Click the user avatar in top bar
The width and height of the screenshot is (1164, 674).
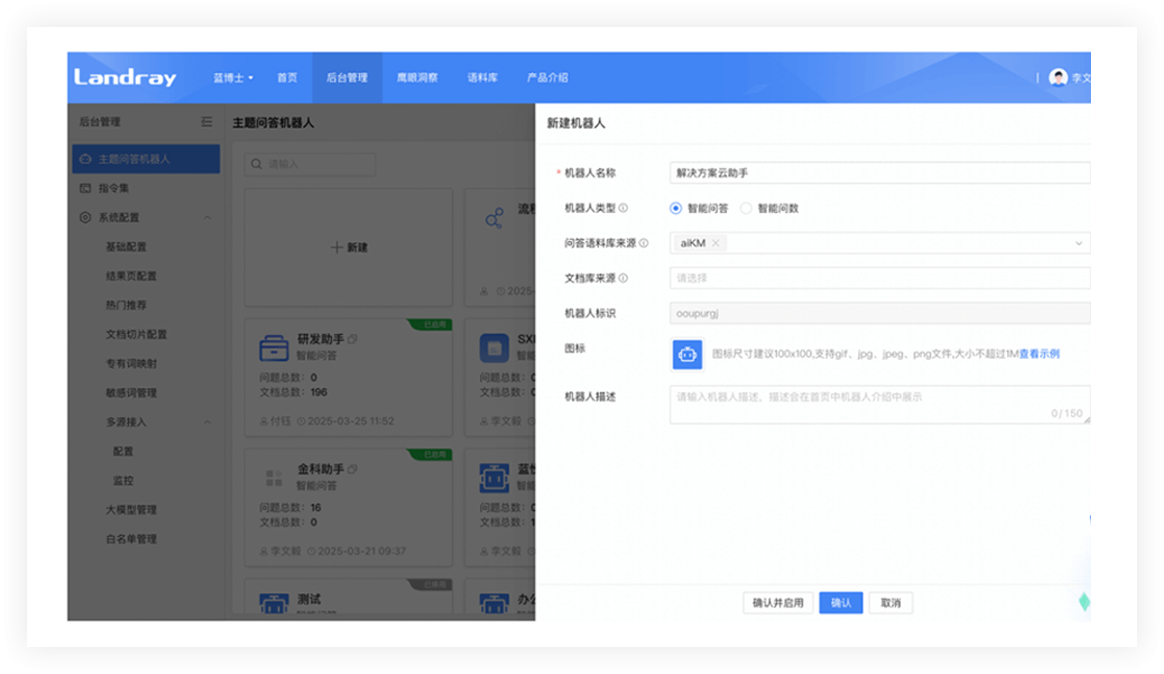[x=1058, y=77]
